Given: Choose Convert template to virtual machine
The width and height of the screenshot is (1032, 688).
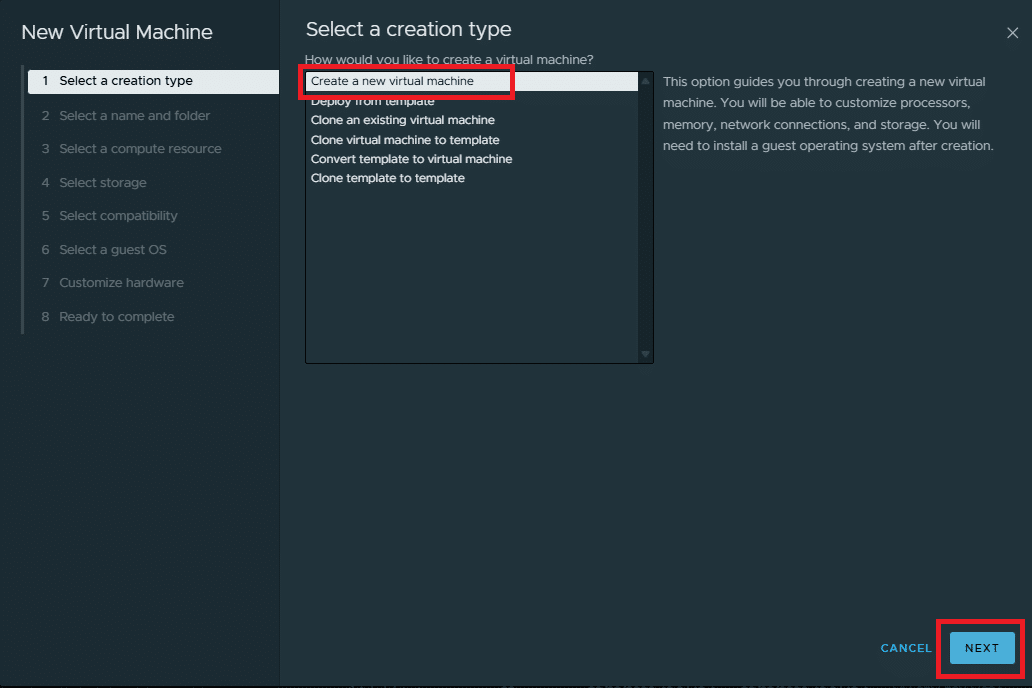Looking at the screenshot, I should coord(411,159).
